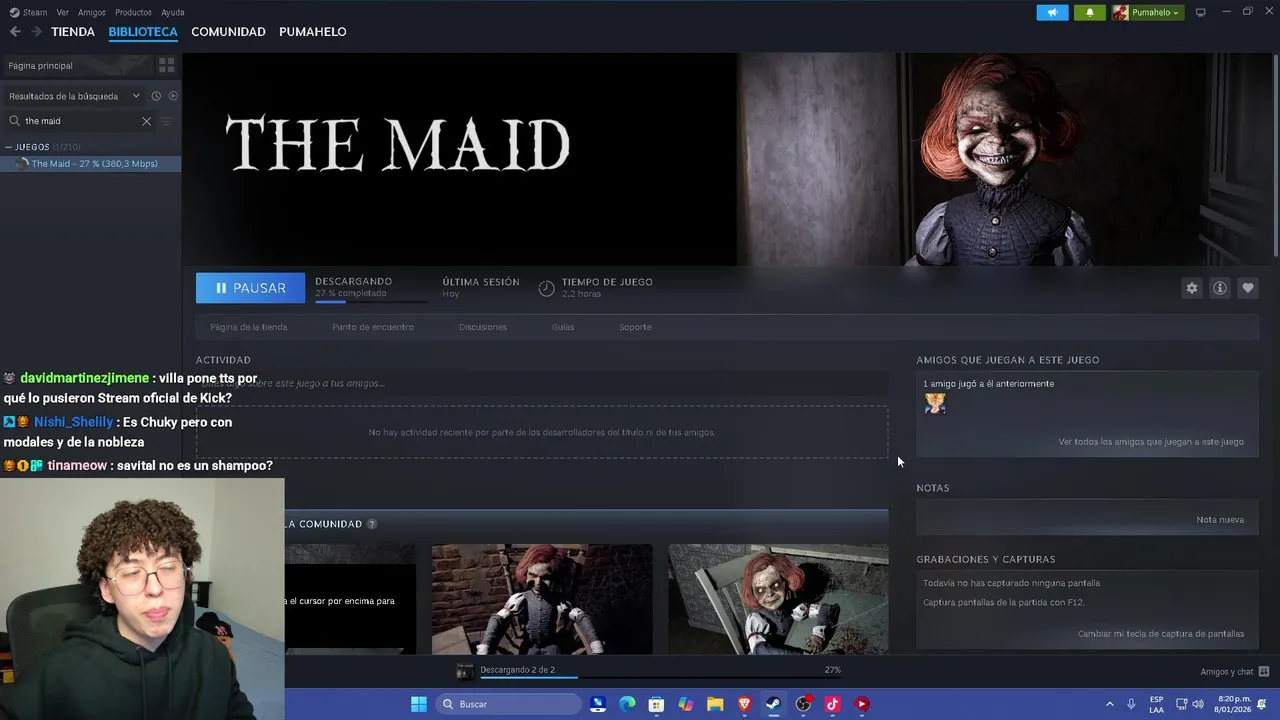Screen dimensions: 1280x720
Task: Open the Windows Start menu
Action: tap(419, 704)
